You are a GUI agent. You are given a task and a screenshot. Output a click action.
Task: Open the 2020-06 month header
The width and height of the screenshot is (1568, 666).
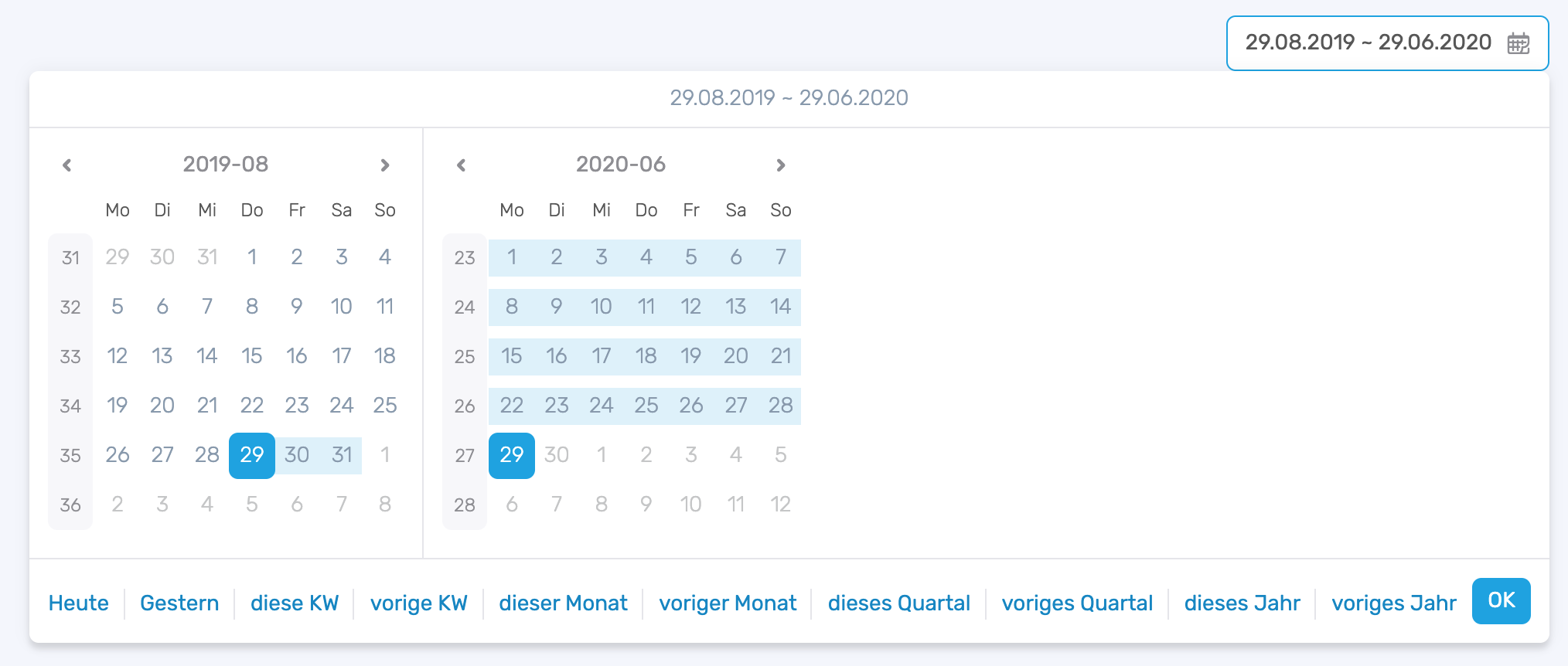coord(621,164)
